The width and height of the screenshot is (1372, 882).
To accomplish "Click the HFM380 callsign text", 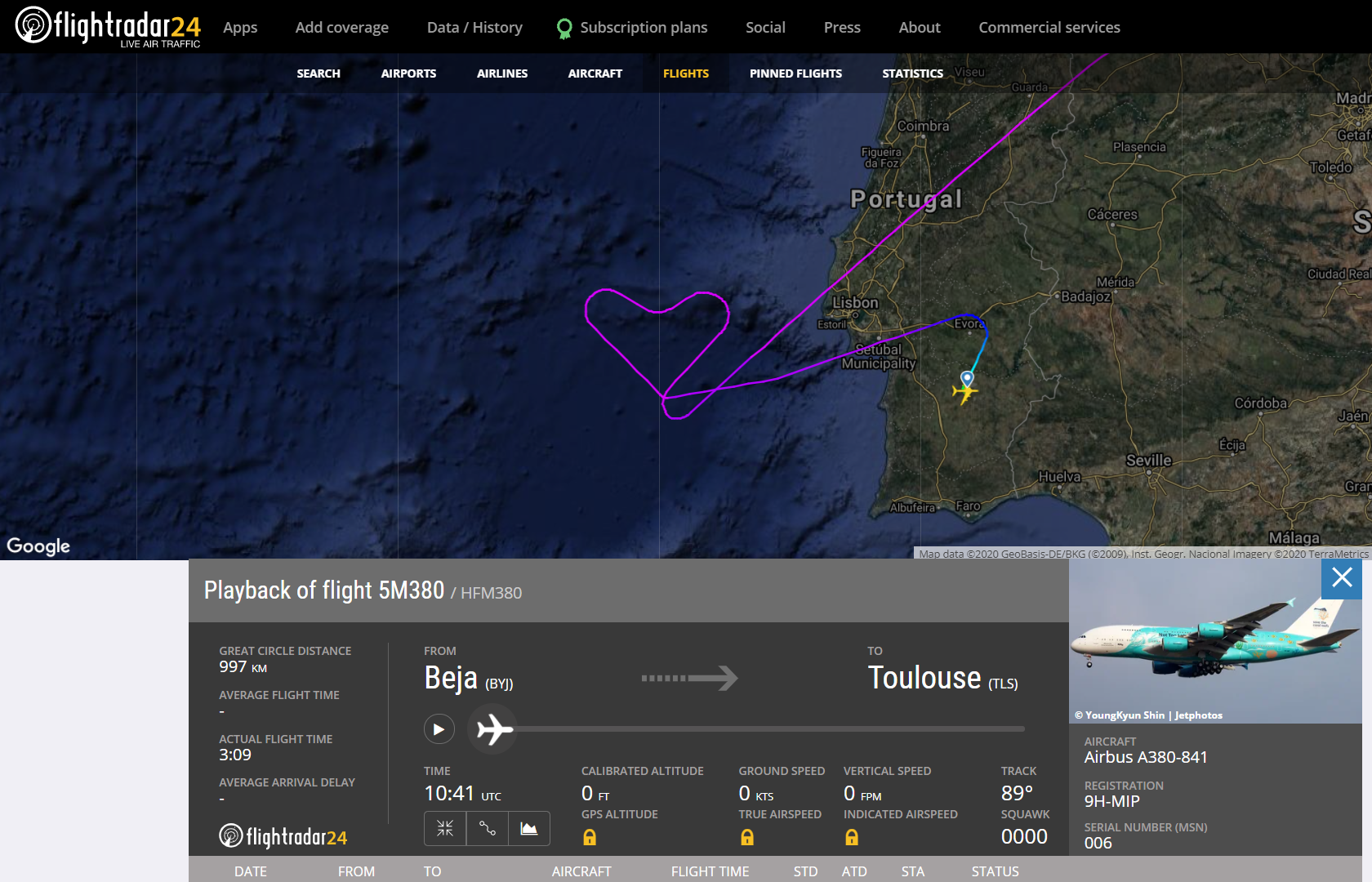I will coord(491,593).
